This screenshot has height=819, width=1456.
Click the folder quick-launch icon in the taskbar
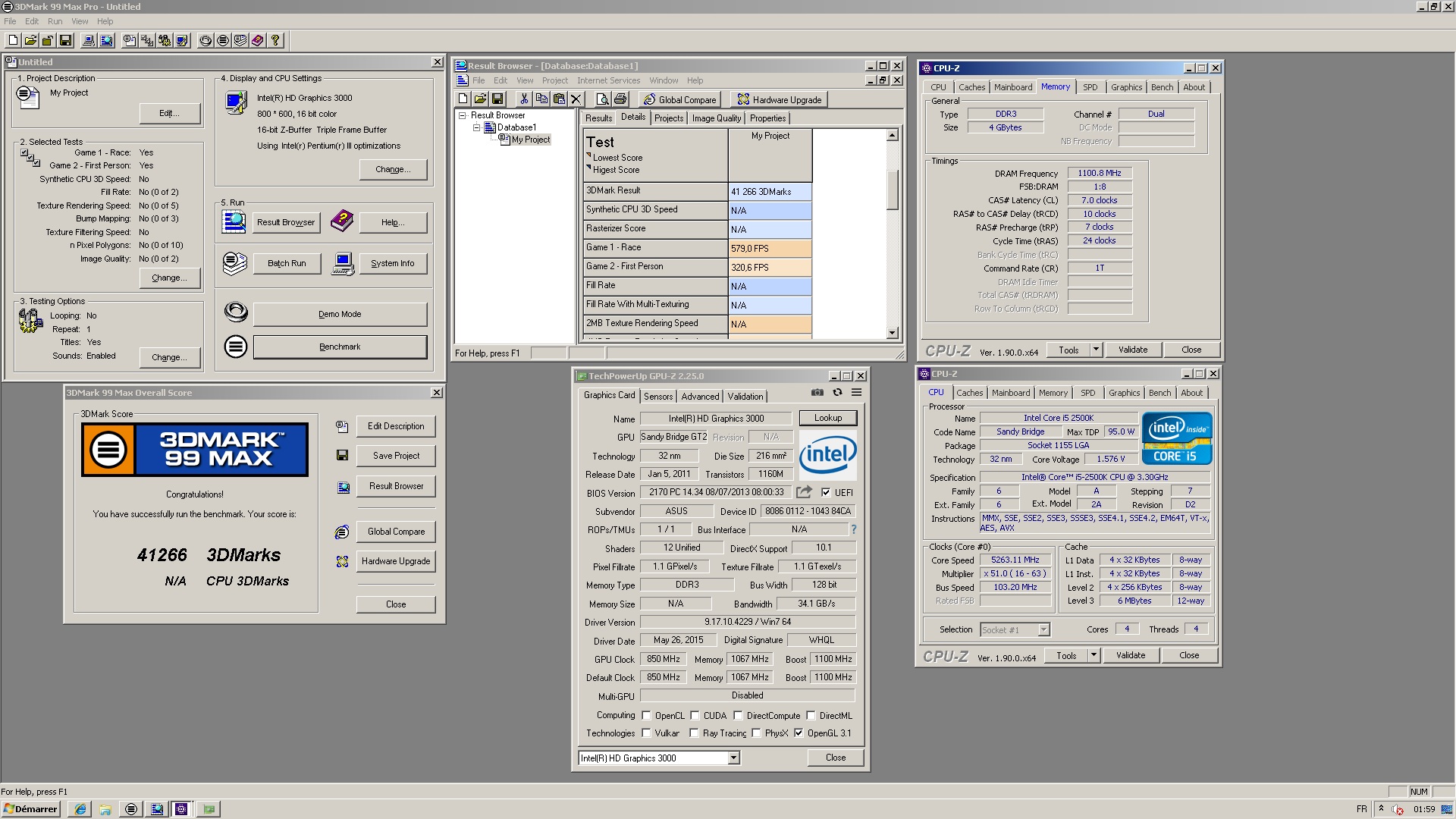[x=105, y=809]
